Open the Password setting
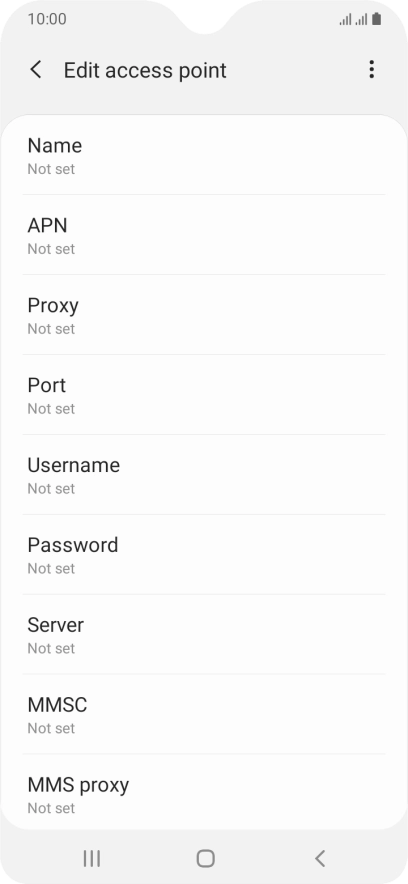The image size is (408, 884). tap(204, 555)
